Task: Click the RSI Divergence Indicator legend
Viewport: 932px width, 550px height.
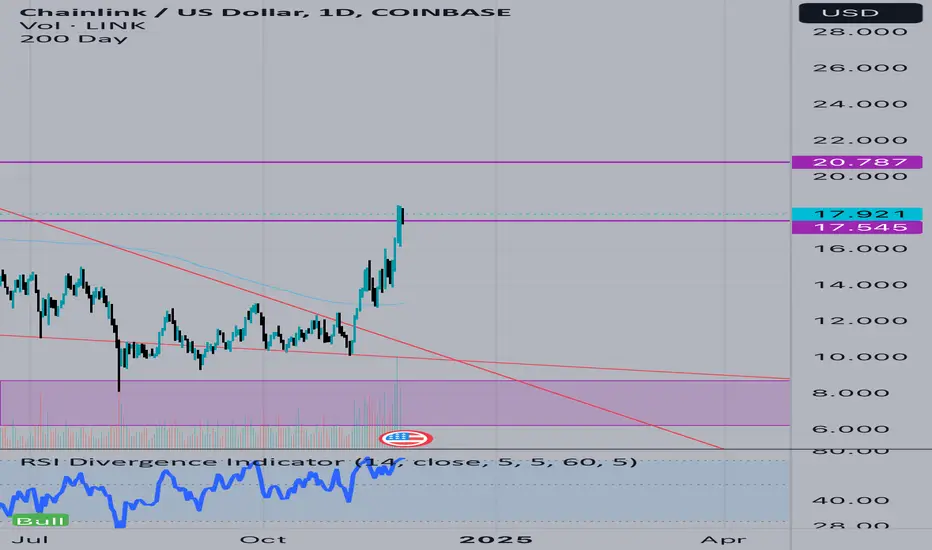Action: tap(329, 461)
